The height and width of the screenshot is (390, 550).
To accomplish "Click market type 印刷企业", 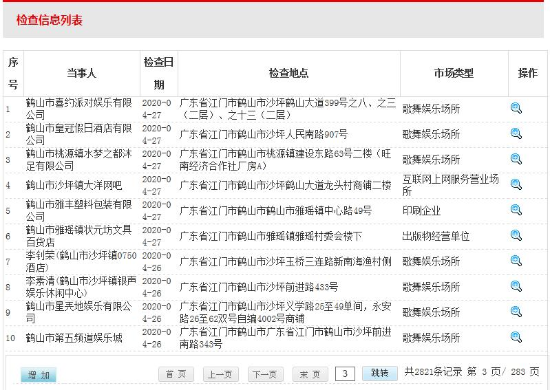I will [x=421, y=210].
